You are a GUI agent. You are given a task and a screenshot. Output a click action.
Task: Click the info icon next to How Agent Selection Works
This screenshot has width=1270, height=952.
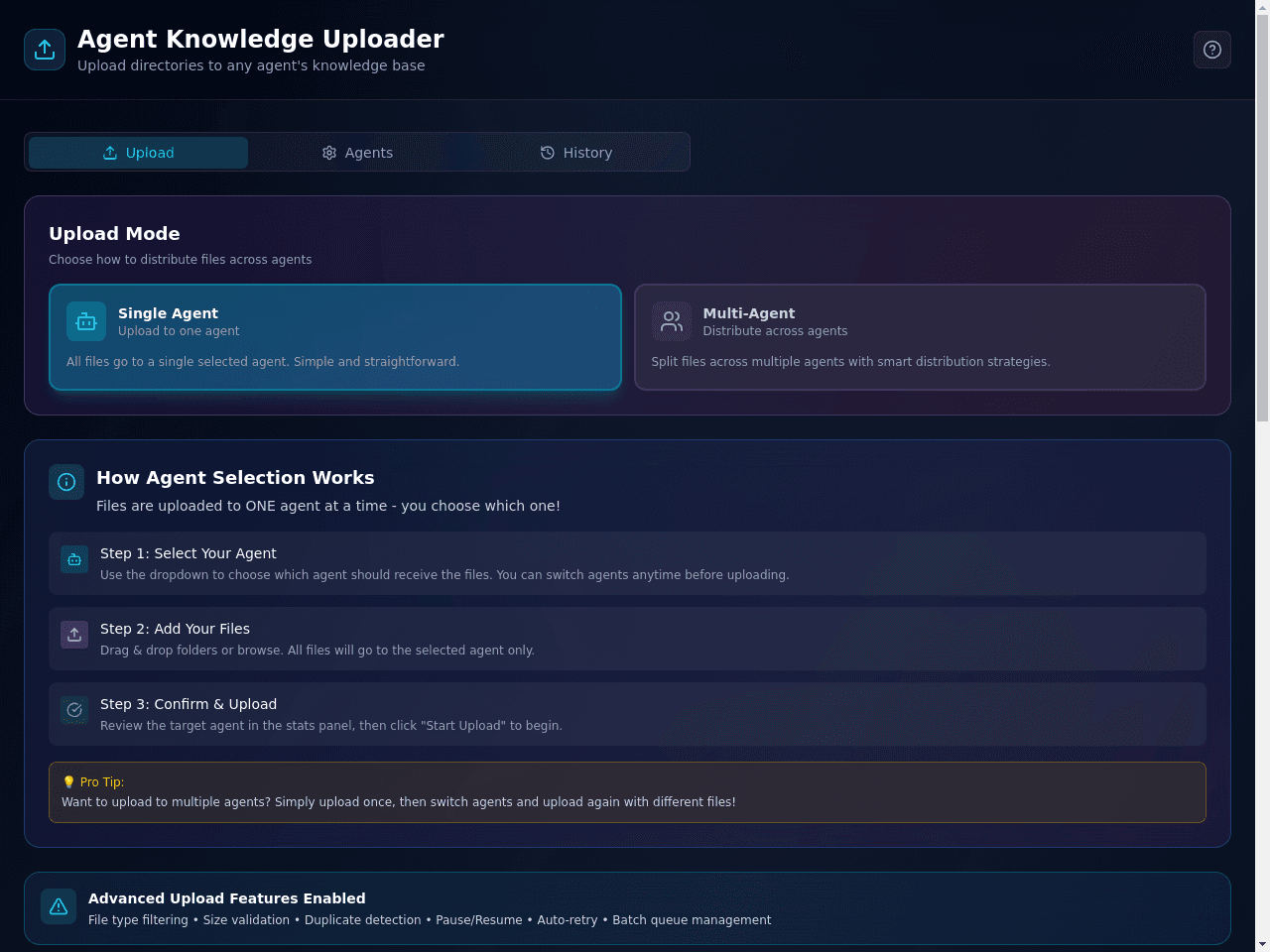pos(66,482)
